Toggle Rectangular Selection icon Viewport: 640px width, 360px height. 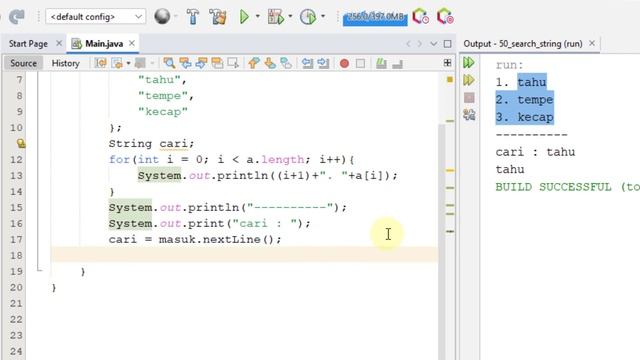233,63
